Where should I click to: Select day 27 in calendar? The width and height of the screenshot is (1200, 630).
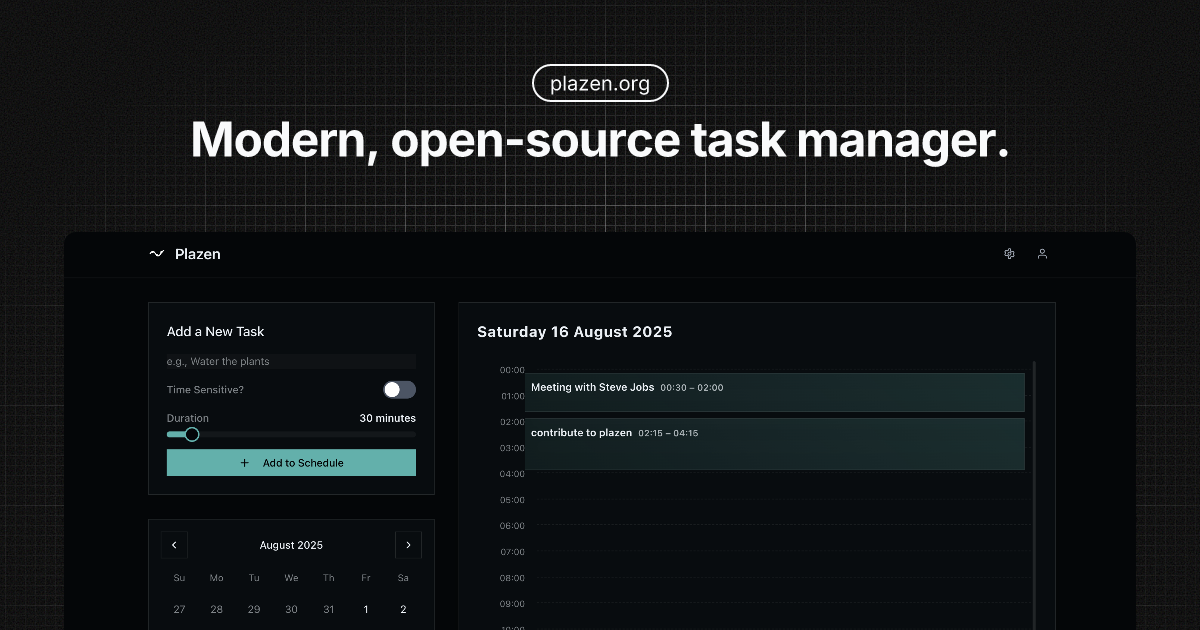click(x=179, y=609)
